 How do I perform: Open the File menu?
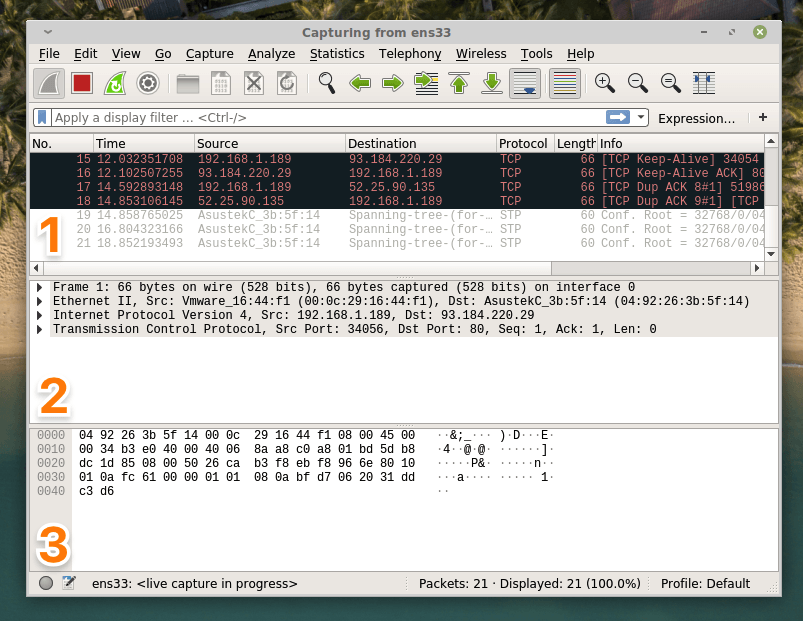49,54
